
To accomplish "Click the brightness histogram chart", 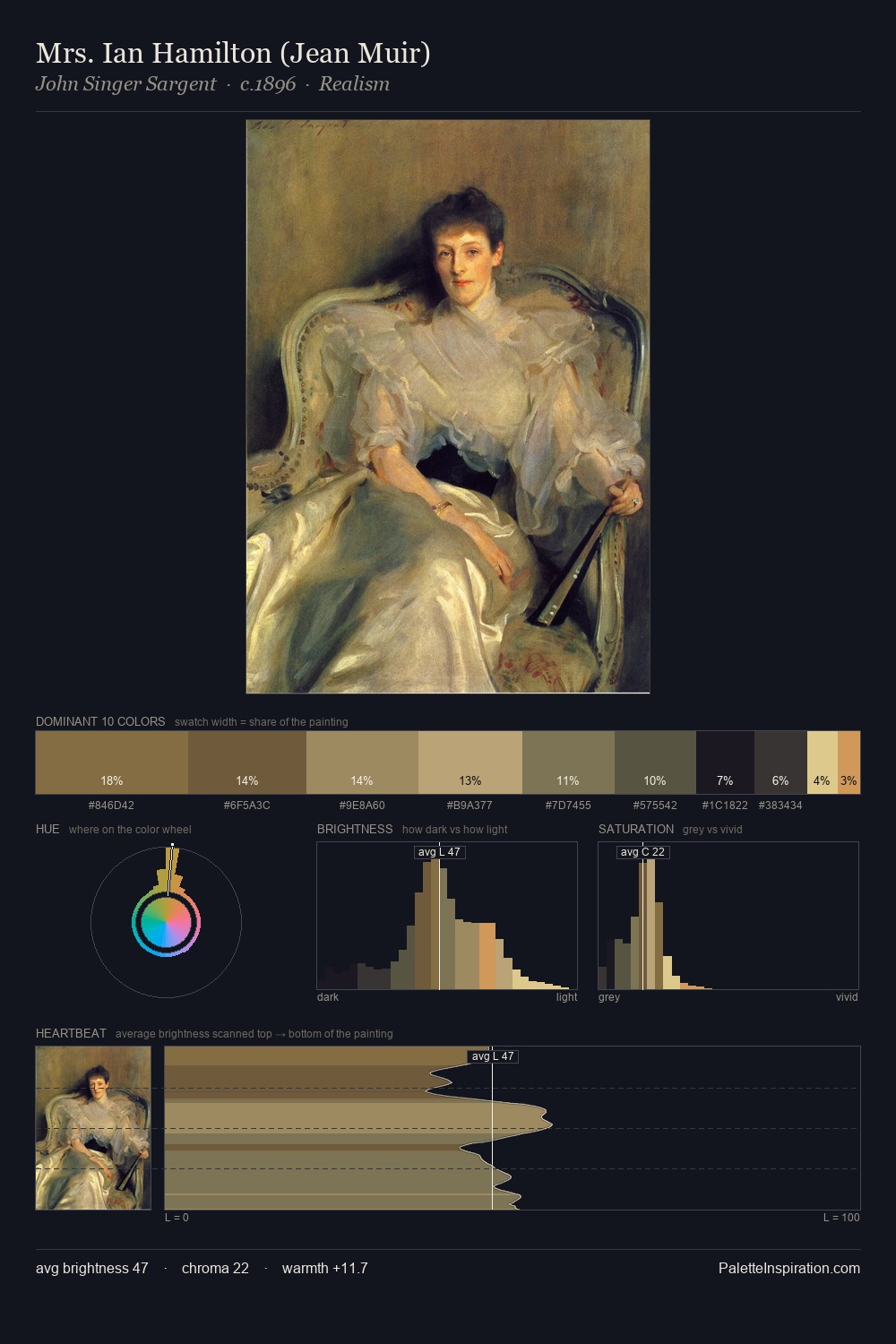I will 447,916.
